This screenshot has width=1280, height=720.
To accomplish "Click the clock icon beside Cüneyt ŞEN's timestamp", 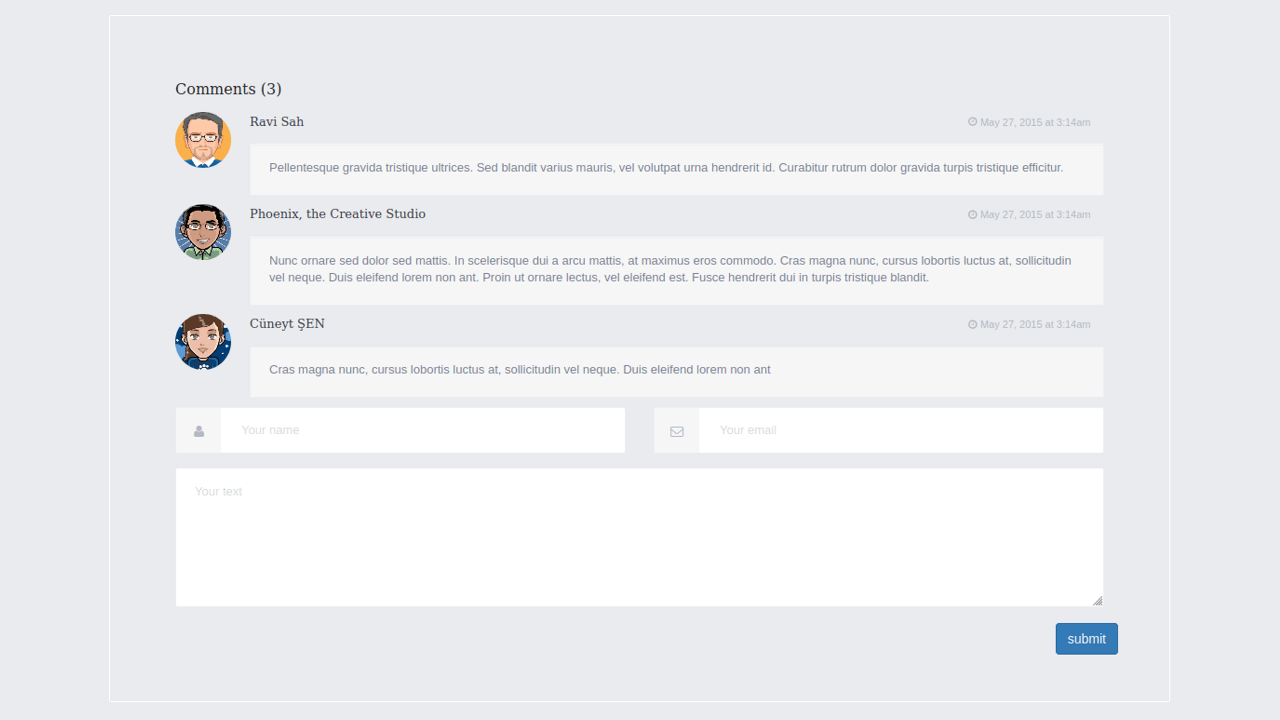I will tap(971, 324).
